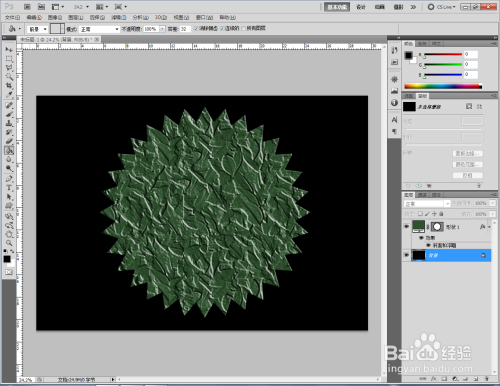Image resolution: width=500 pixels, height=386 pixels.
Task: Toggle mask visibility eye in Masks panel
Action: [419, 186]
